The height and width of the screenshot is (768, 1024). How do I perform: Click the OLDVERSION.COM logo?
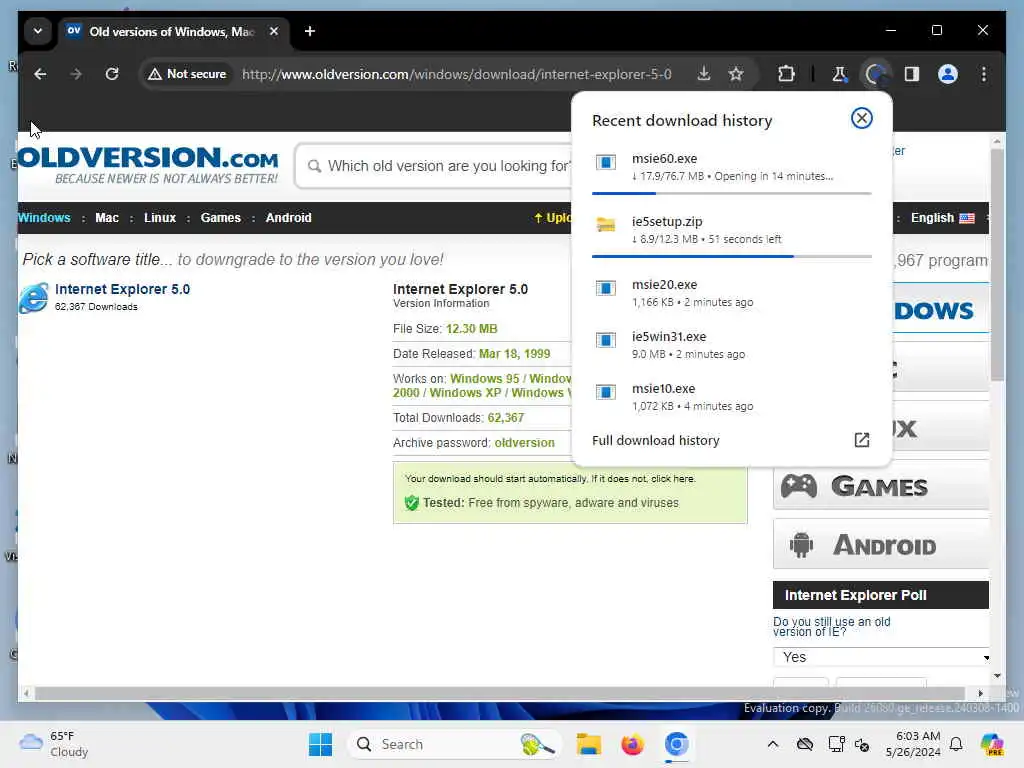click(x=148, y=165)
